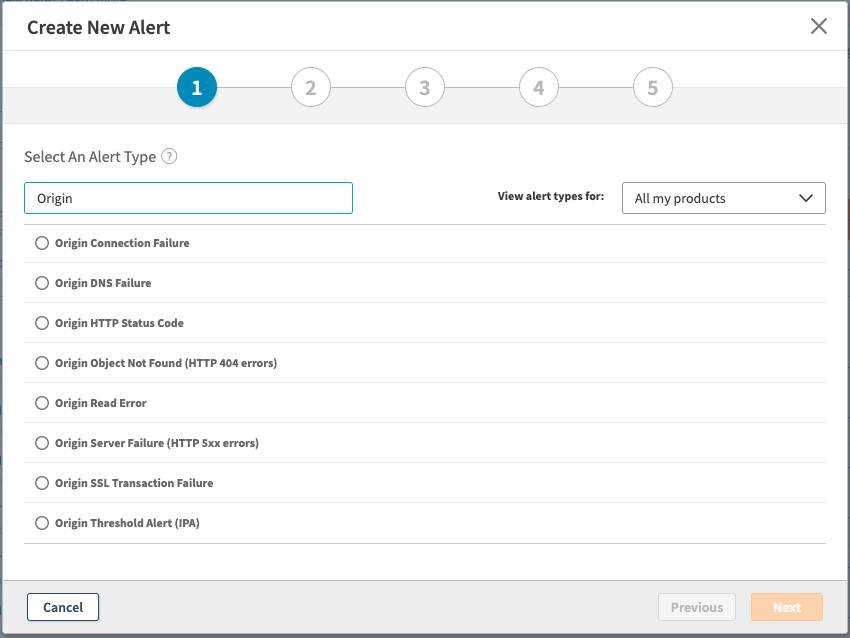The image size is (850, 638).
Task: Click the help icon beside Select An Alert Type
Action: click(x=169, y=156)
